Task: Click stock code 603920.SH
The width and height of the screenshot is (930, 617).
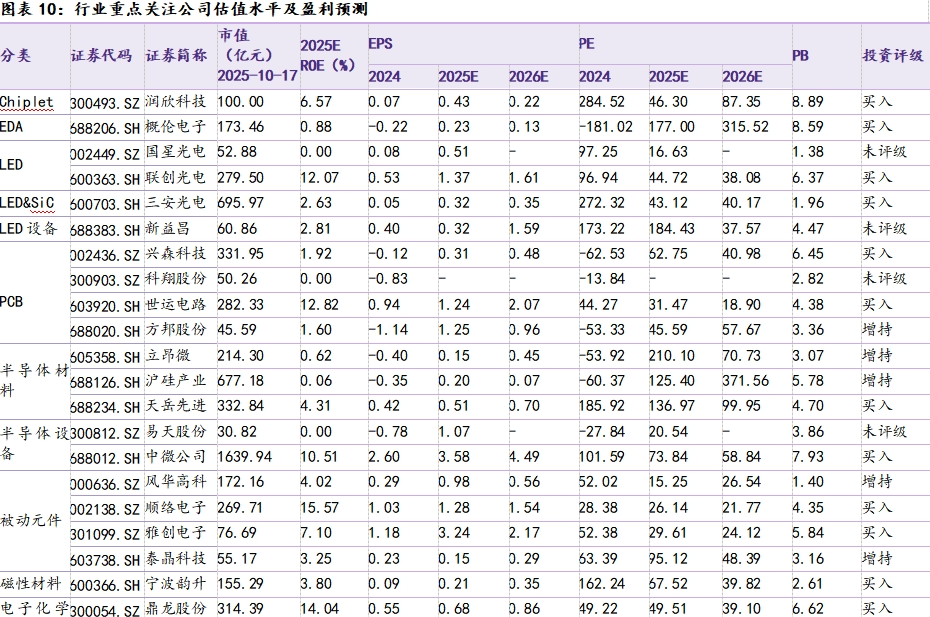Action: 105,306
